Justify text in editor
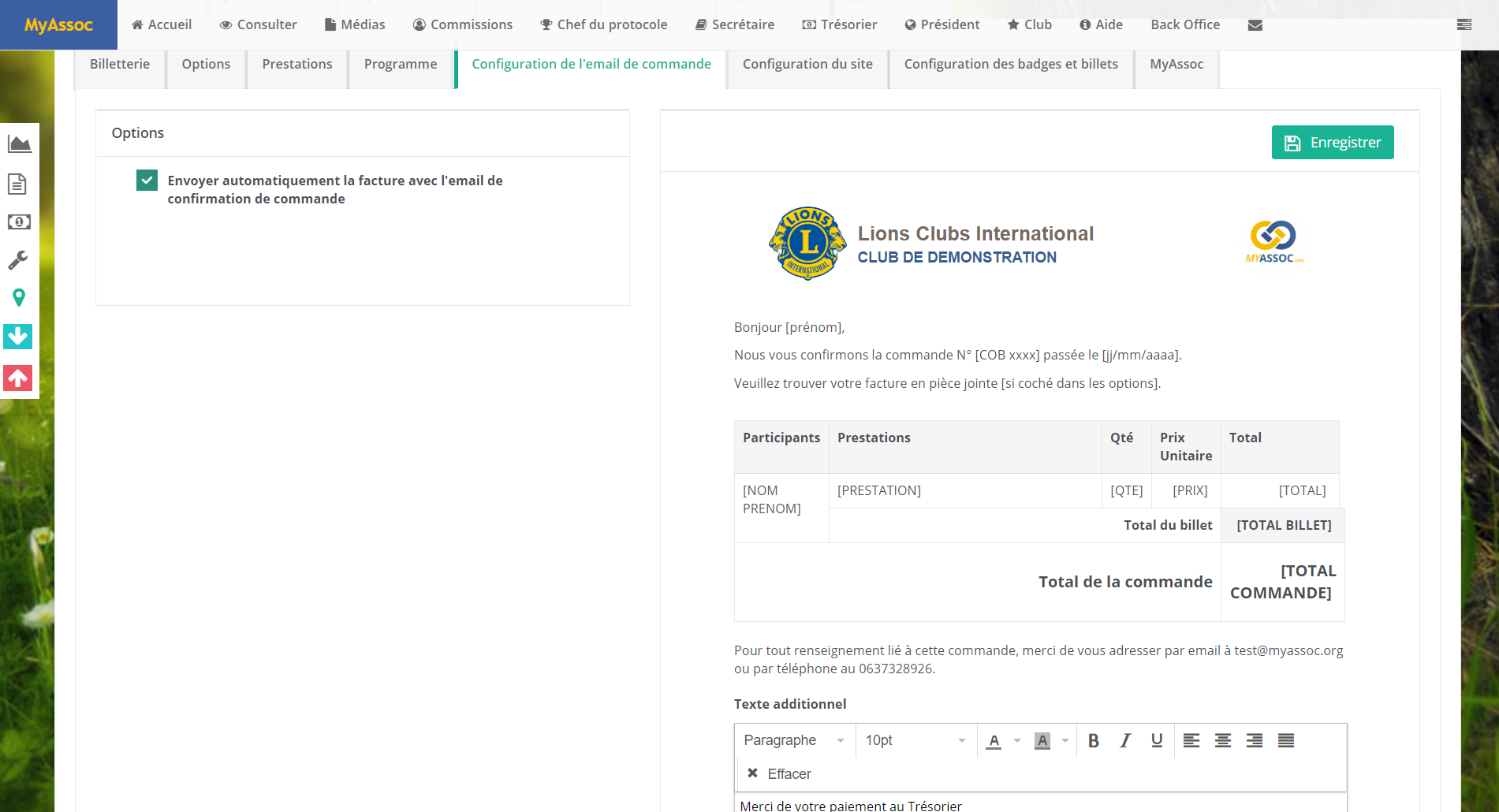Image resolution: width=1499 pixels, height=812 pixels. pos(1286,740)
